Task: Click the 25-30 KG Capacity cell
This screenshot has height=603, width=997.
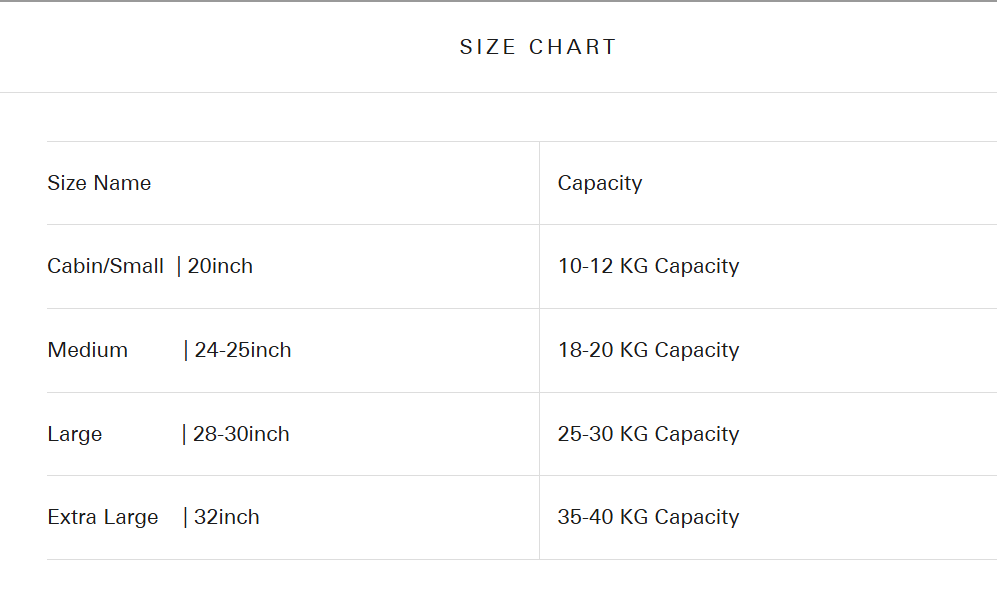Action: click(648, 434)
